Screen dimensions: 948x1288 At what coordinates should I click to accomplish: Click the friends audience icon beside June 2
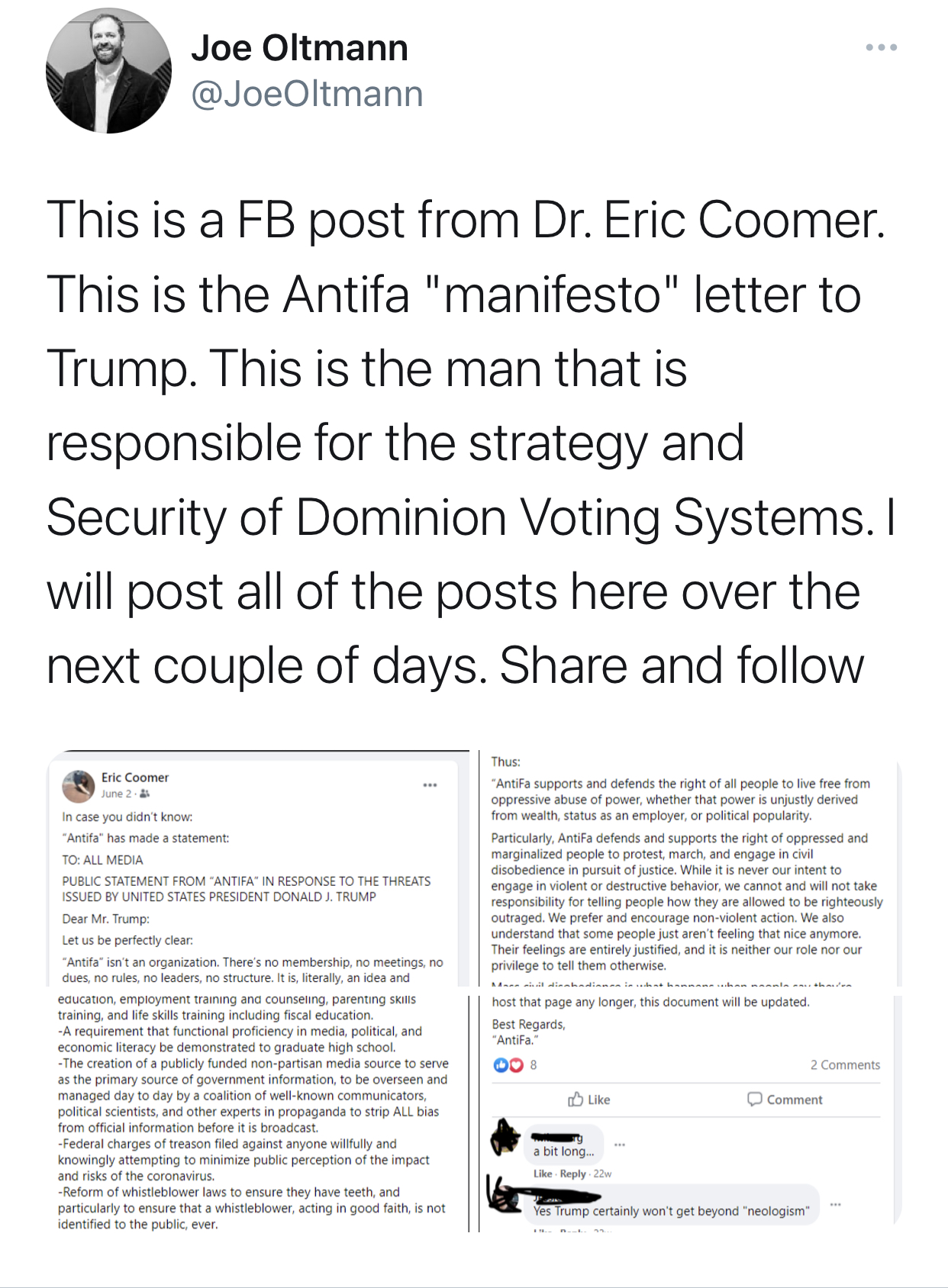(x=145, y=794)
